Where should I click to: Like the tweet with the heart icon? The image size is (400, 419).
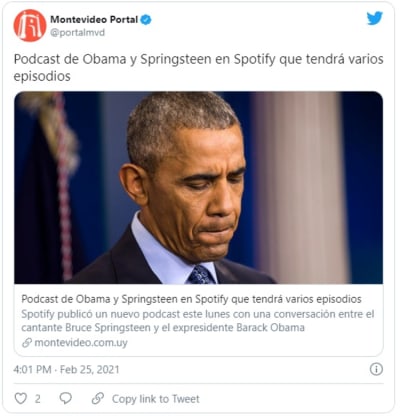click(21, 398)
